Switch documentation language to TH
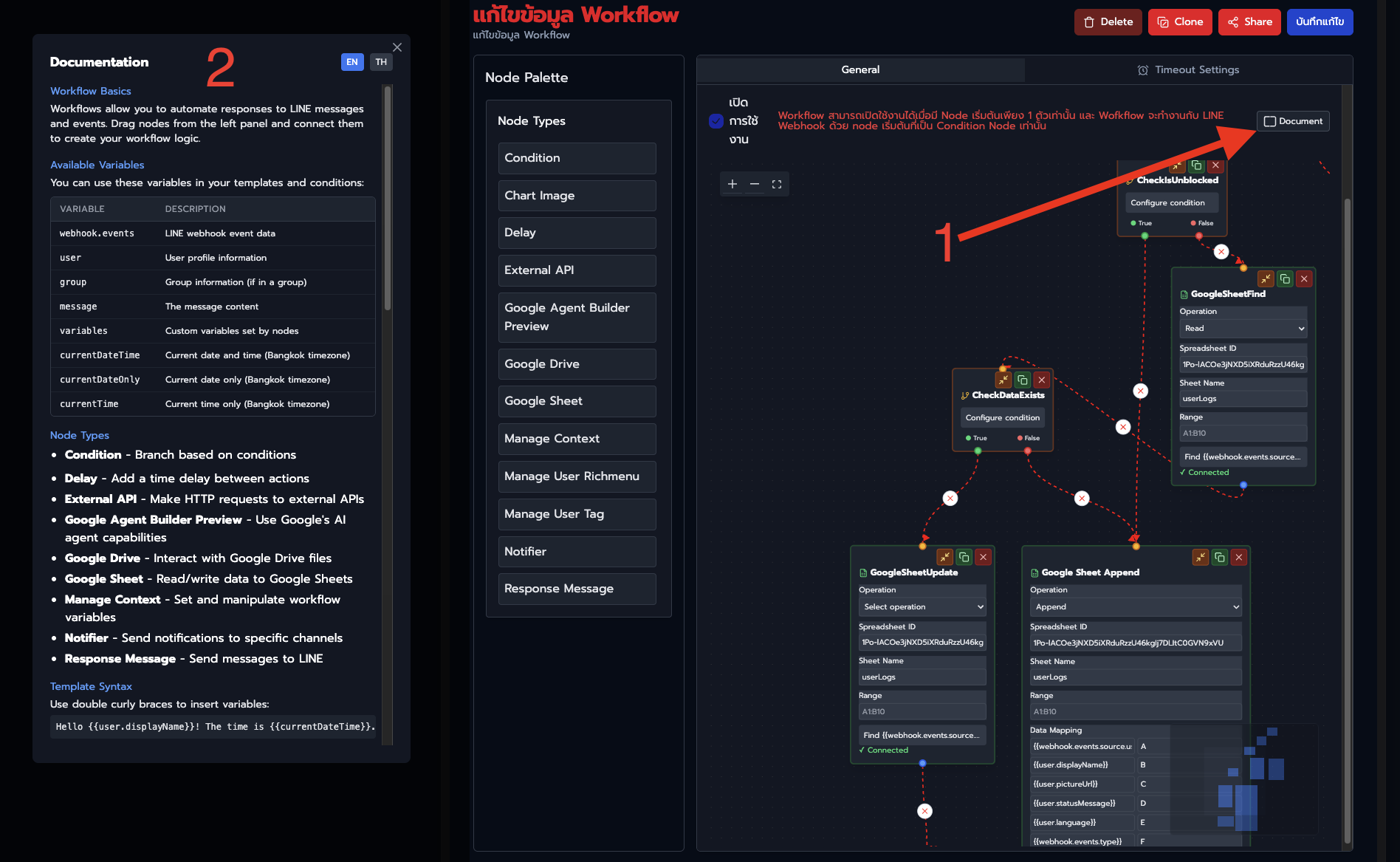 (381, 62)
